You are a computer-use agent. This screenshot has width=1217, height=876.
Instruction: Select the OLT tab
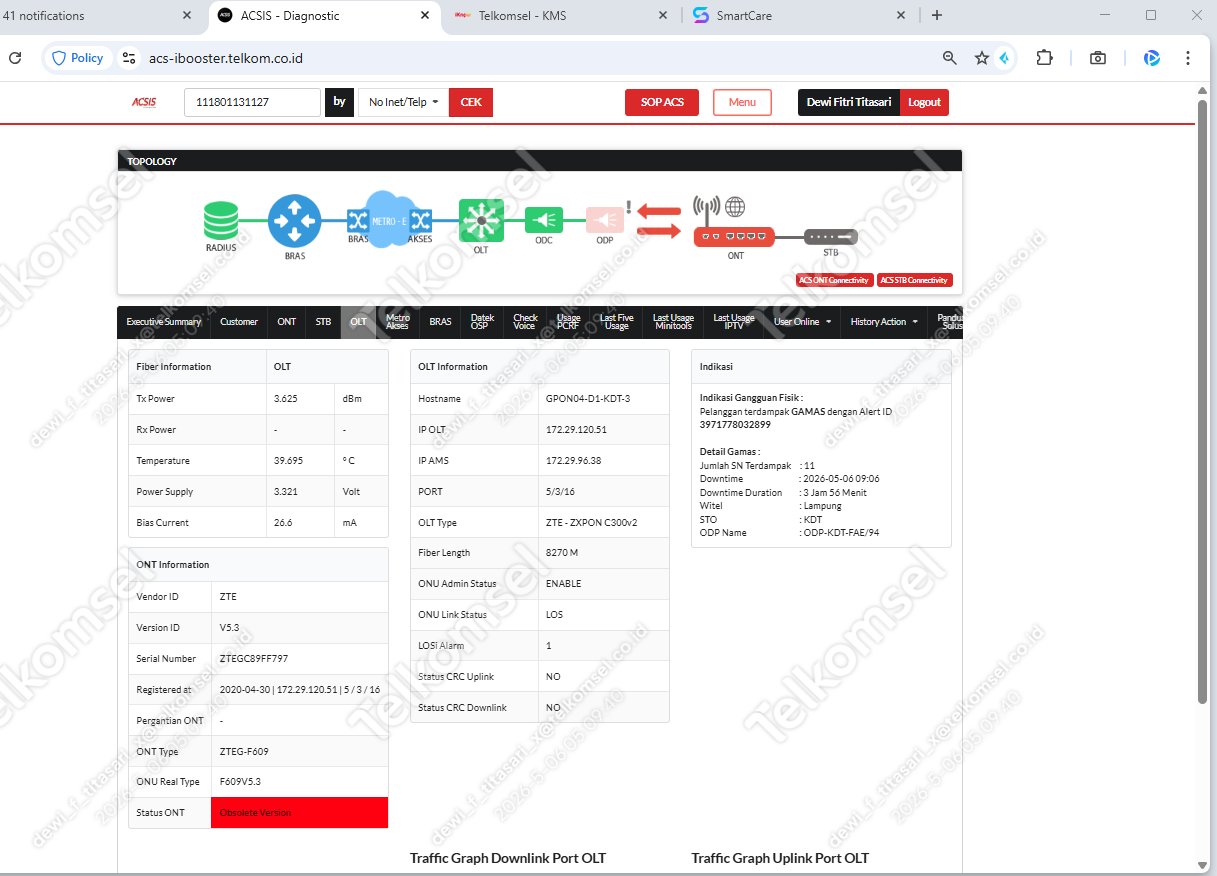(x=358, y=322)
